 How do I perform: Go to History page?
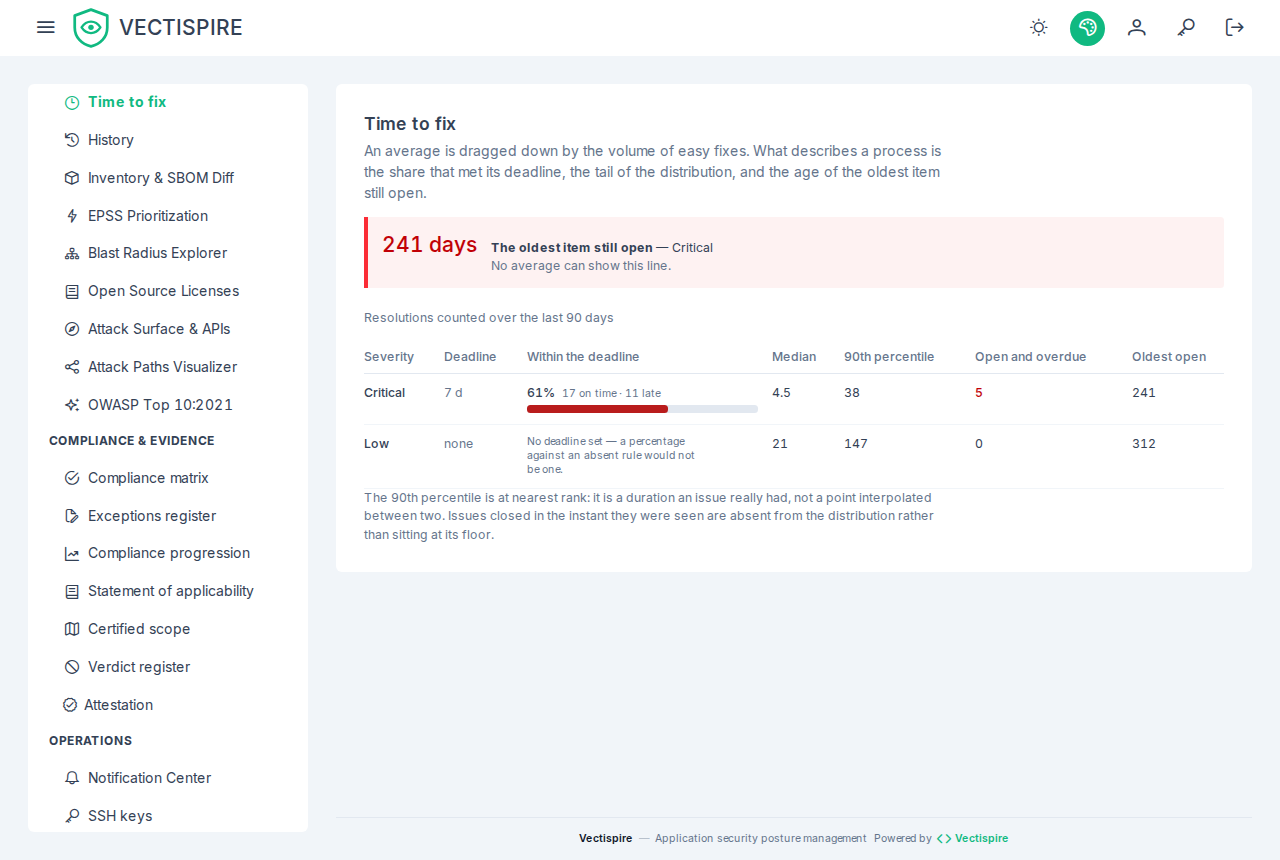pyautogui.click(x=168, y=140)
